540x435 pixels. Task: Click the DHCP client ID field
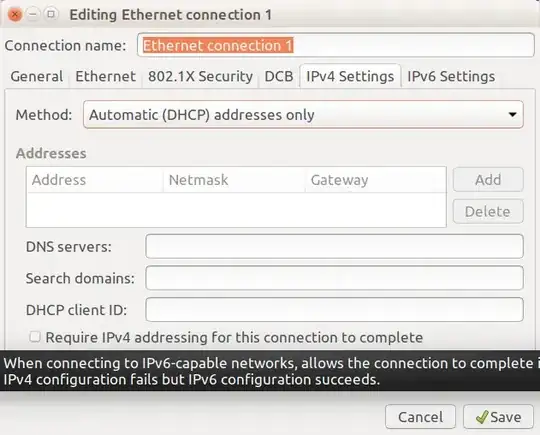point(334,310)
